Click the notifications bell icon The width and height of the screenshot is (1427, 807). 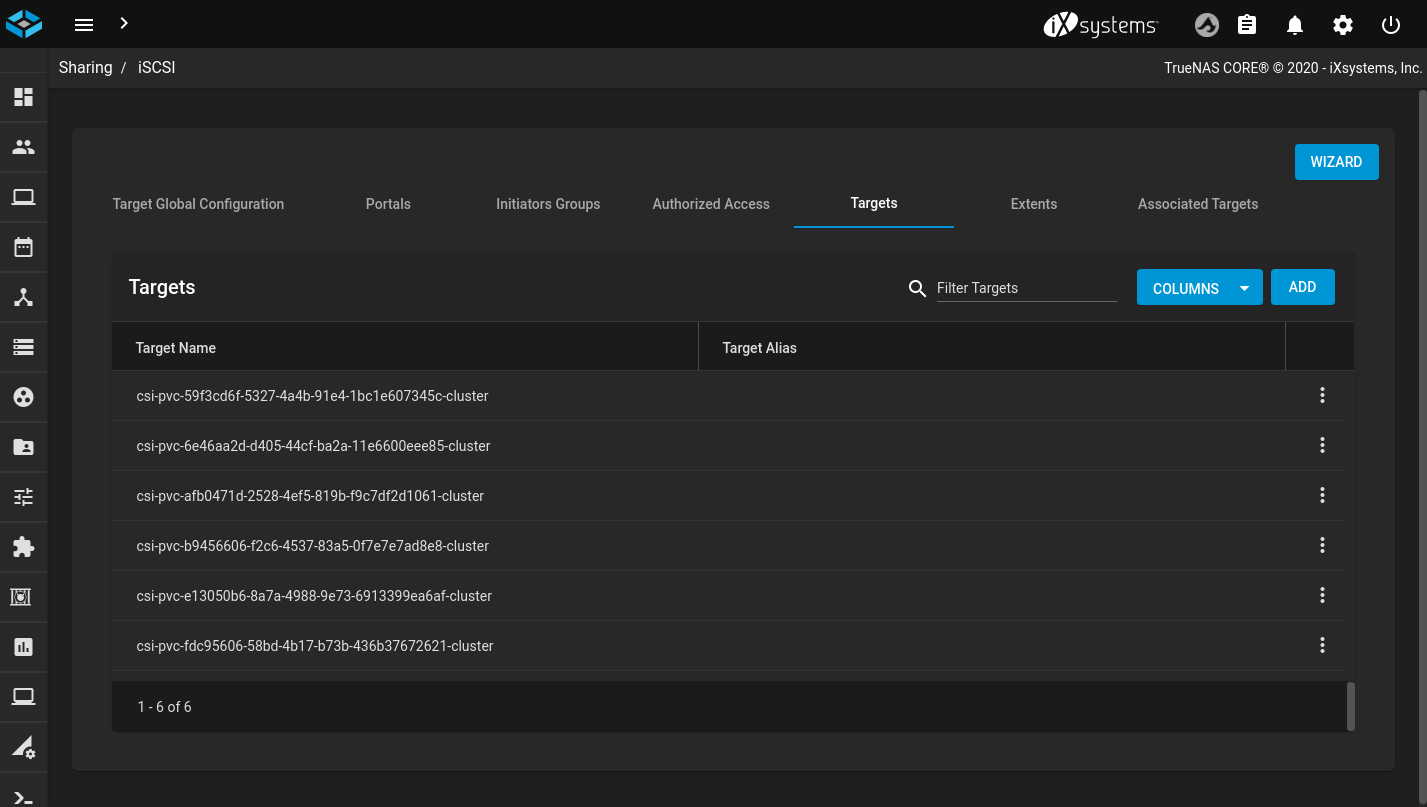point(1295,25)
